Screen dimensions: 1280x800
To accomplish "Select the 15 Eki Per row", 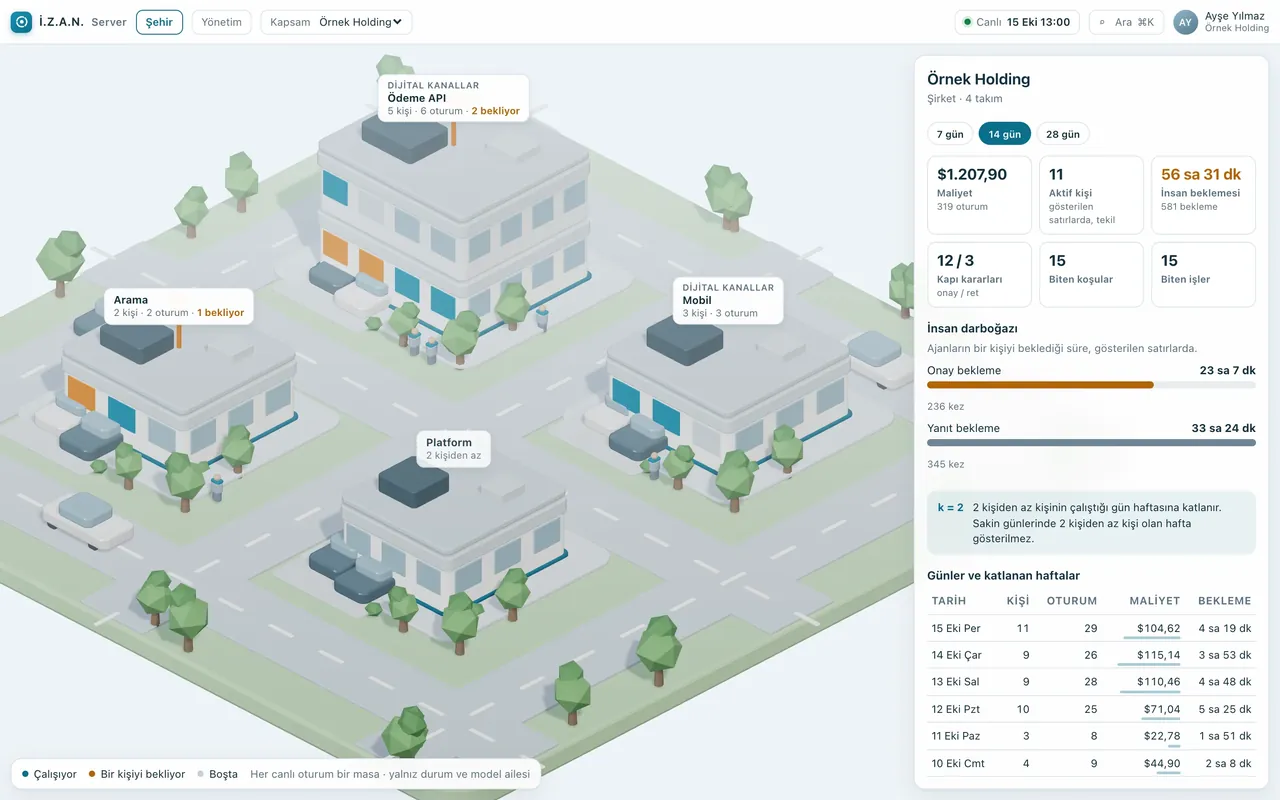I will point(1091,628).
